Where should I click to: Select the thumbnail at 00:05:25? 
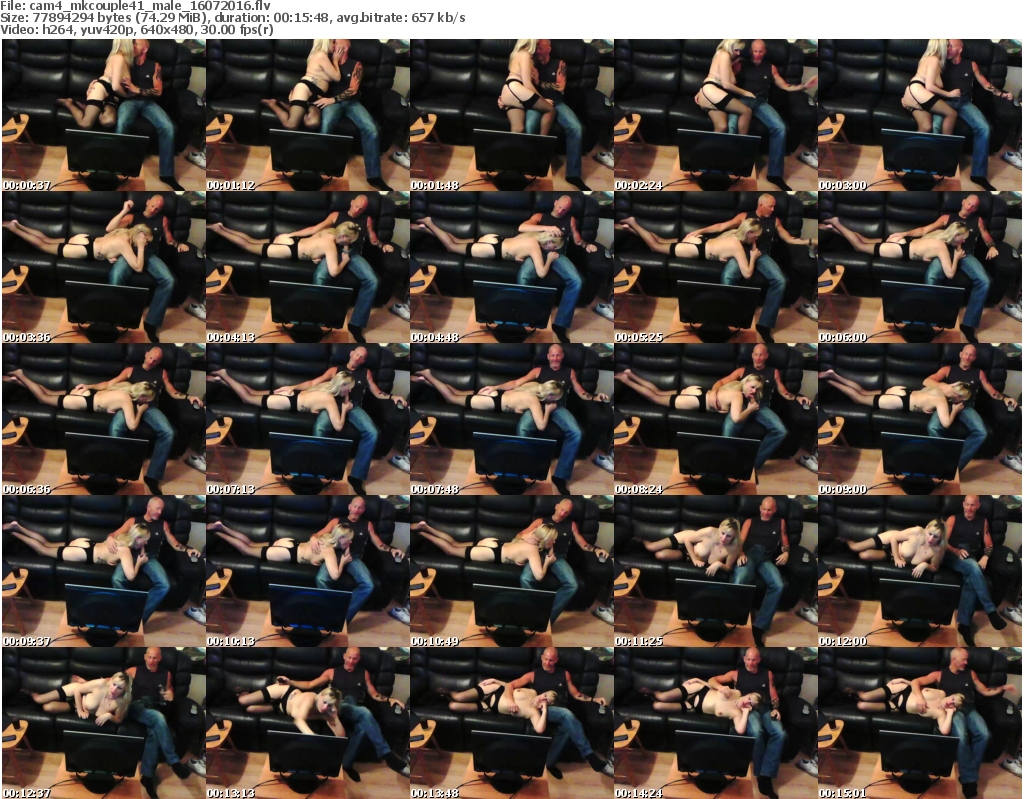[x=715, y=267]
